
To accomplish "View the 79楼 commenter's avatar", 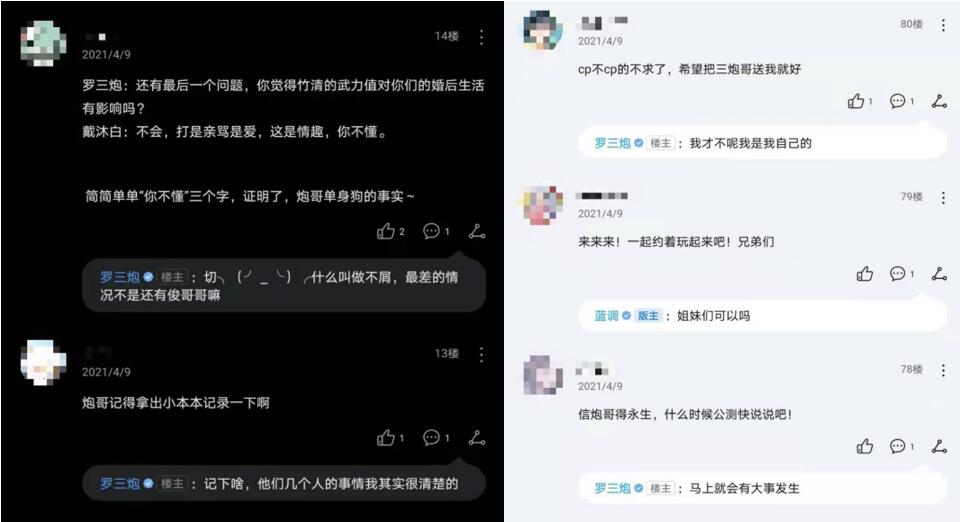I will (x=542, y=204).
